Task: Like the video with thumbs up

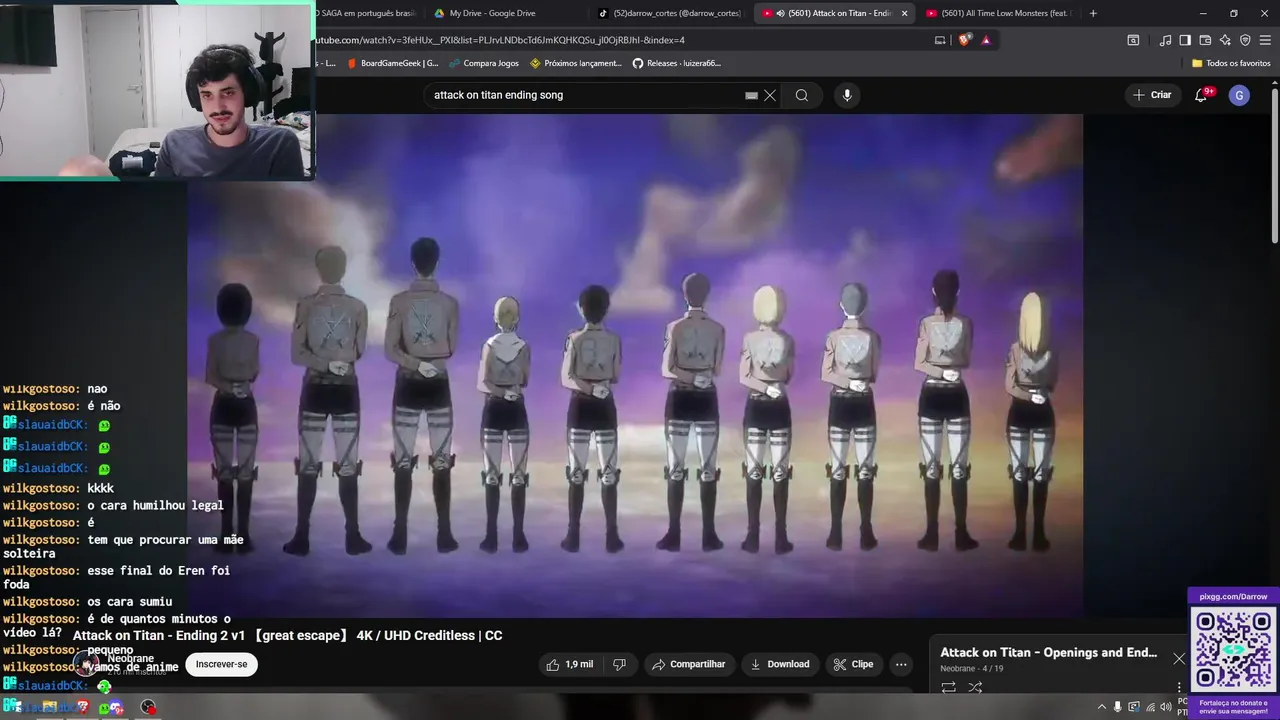Action: (x=570, y=664)
